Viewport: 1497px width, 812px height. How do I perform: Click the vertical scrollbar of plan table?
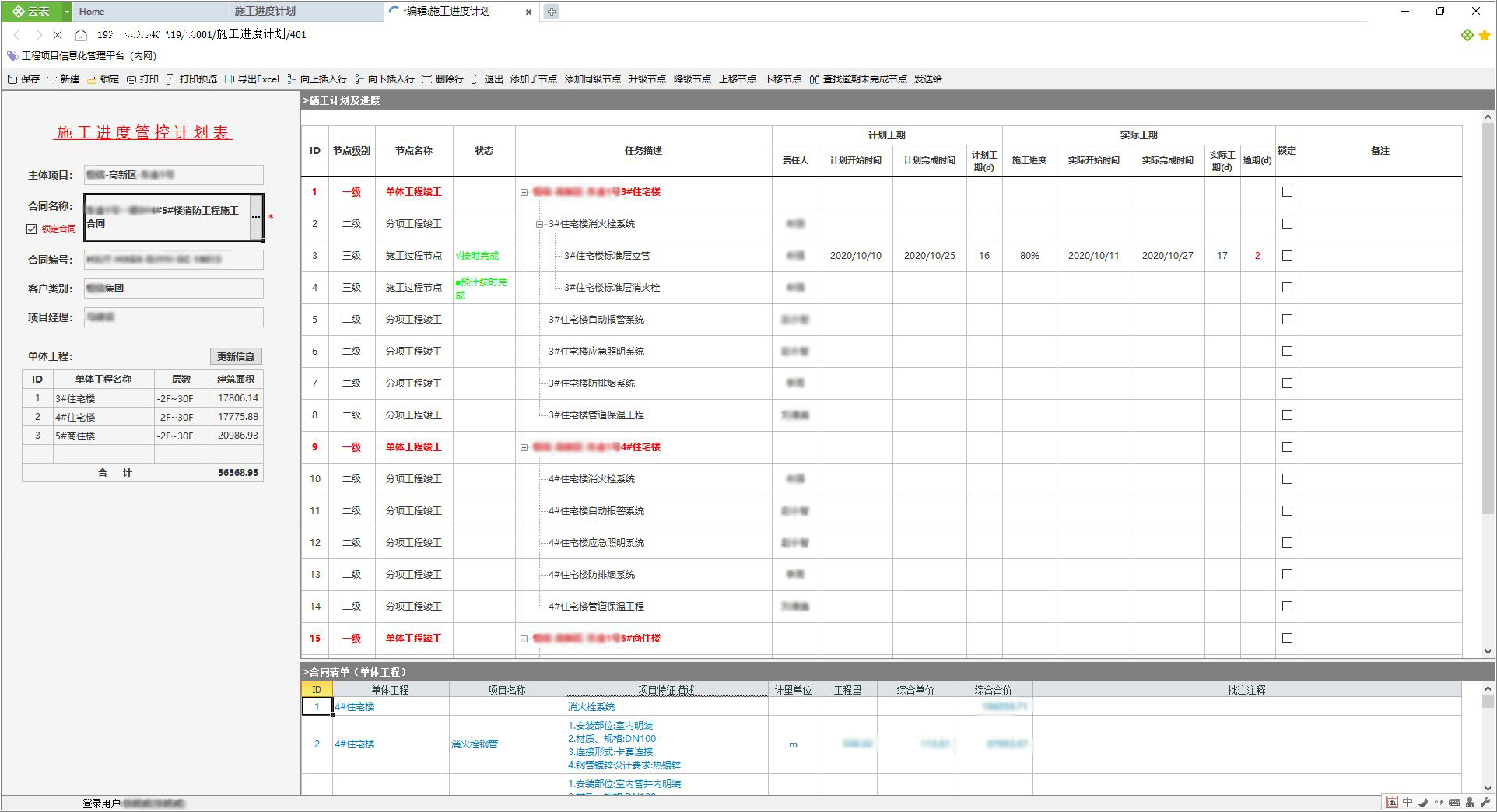[1488, 319]
